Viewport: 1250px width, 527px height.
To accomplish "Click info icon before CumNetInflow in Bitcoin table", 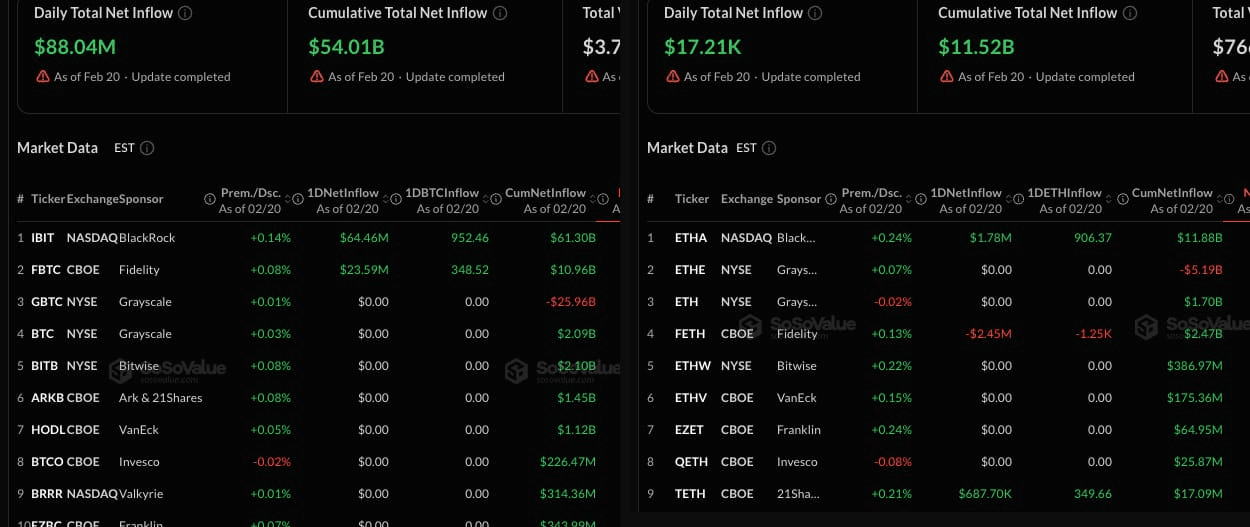I will click(496, 200).
